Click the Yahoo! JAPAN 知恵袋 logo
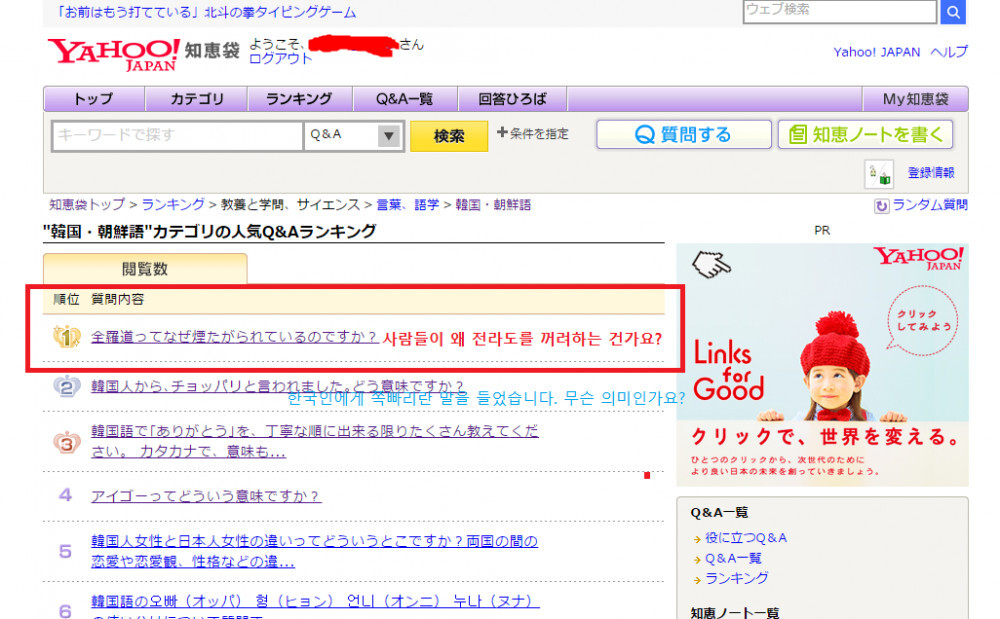This screenshot has width=1000, height=619. [x=143, y=54]
